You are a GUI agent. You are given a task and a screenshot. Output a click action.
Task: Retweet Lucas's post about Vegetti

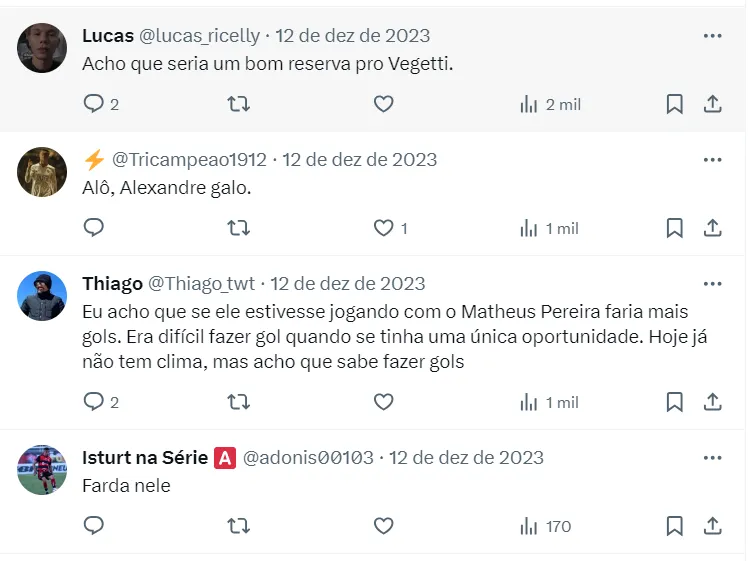(x=239, y=104)
